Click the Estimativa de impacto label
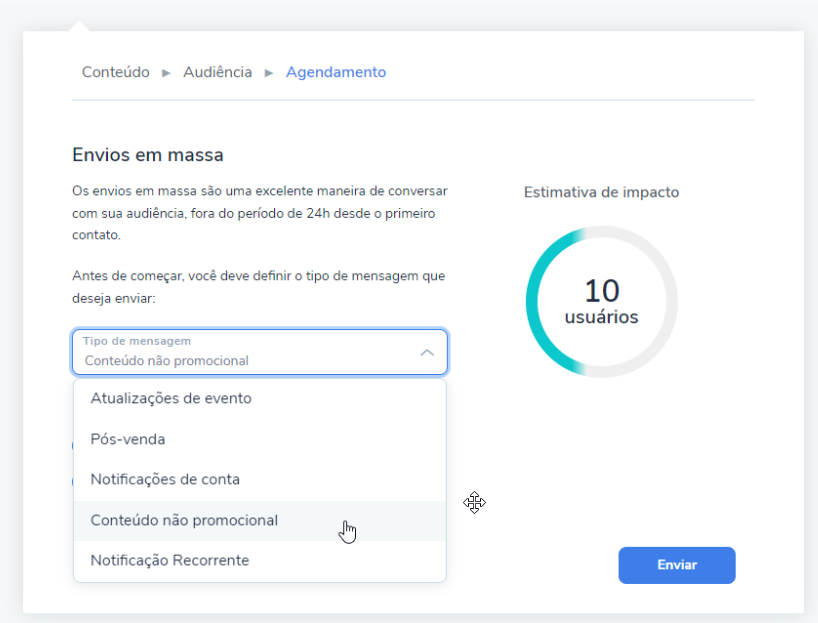Screen dimensions: 818x623 (601, 192)
